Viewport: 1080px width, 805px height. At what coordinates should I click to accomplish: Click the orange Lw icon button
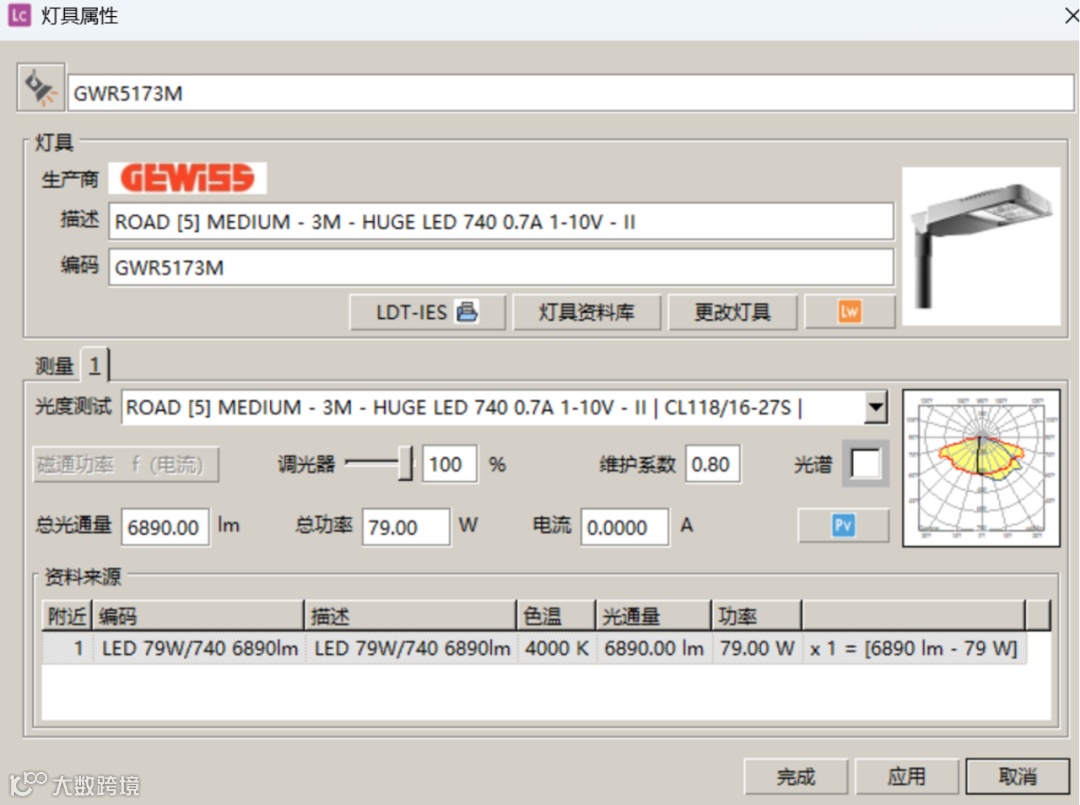[x=850, y=312]
